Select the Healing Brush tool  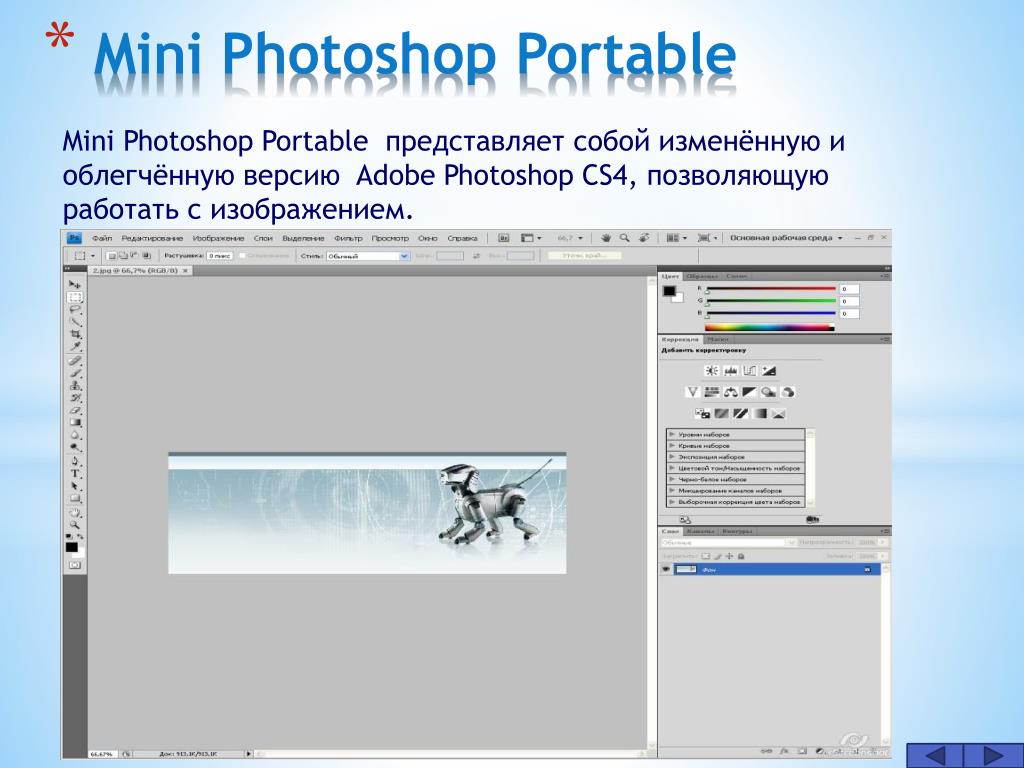pos(75,360)
